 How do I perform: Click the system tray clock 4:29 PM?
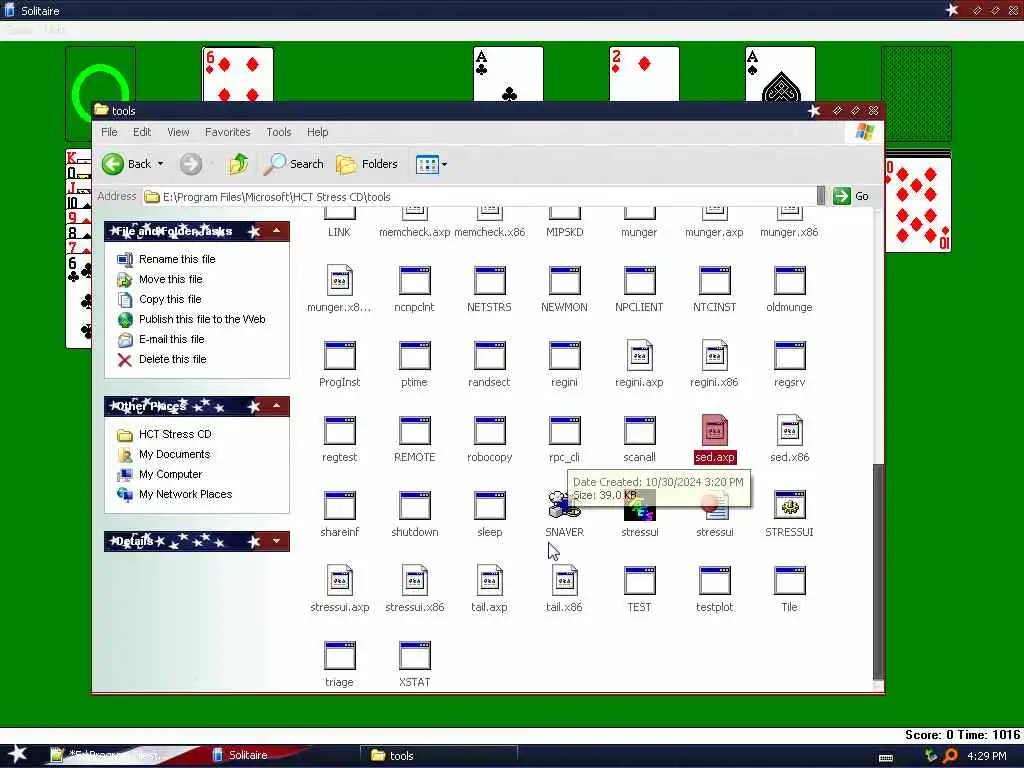pos(986,756)
